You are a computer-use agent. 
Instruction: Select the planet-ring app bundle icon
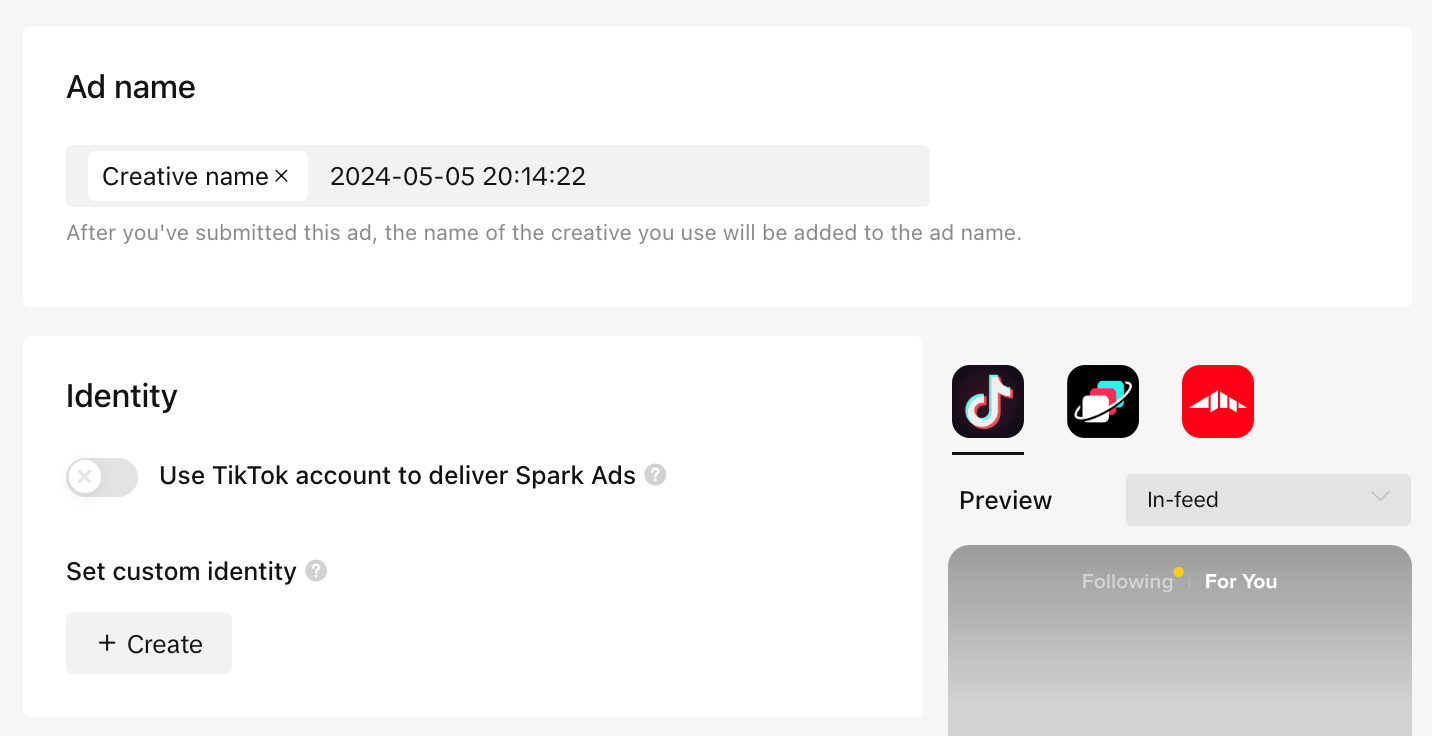pos(1103,401)
